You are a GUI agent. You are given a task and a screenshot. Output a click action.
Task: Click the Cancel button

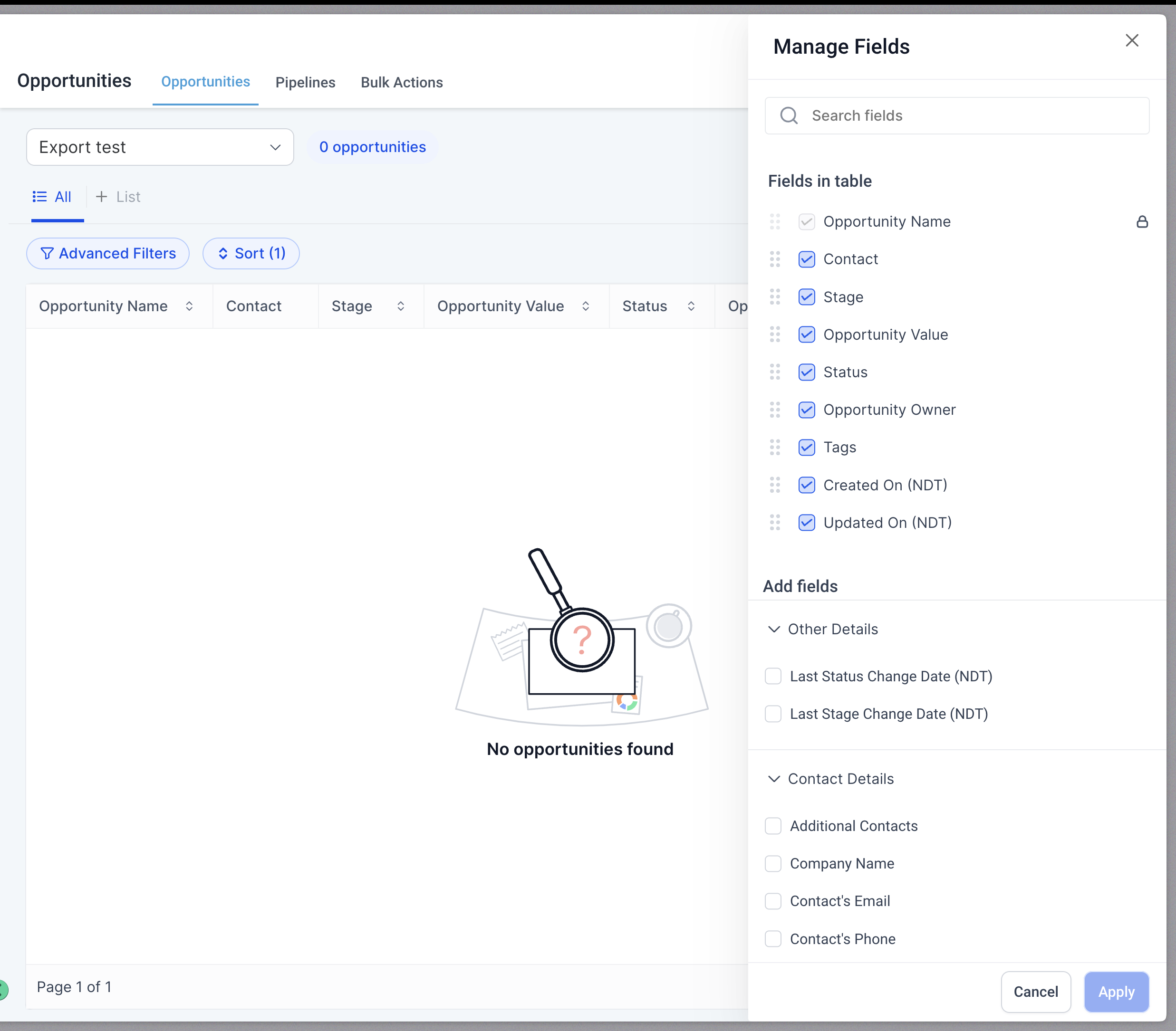click(x=1035, y=992)
